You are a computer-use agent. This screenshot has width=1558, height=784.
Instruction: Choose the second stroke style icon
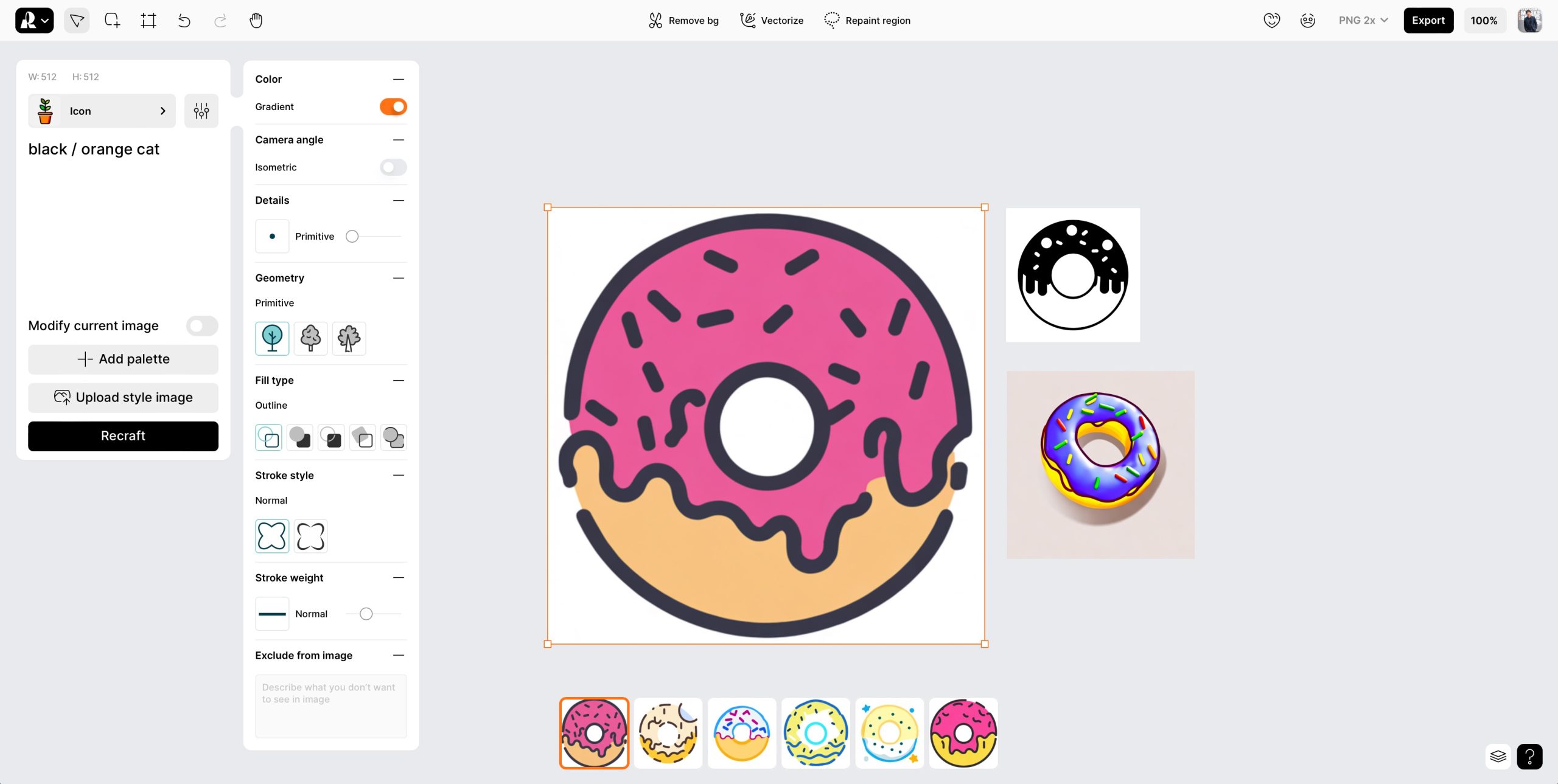click(310, 536)
